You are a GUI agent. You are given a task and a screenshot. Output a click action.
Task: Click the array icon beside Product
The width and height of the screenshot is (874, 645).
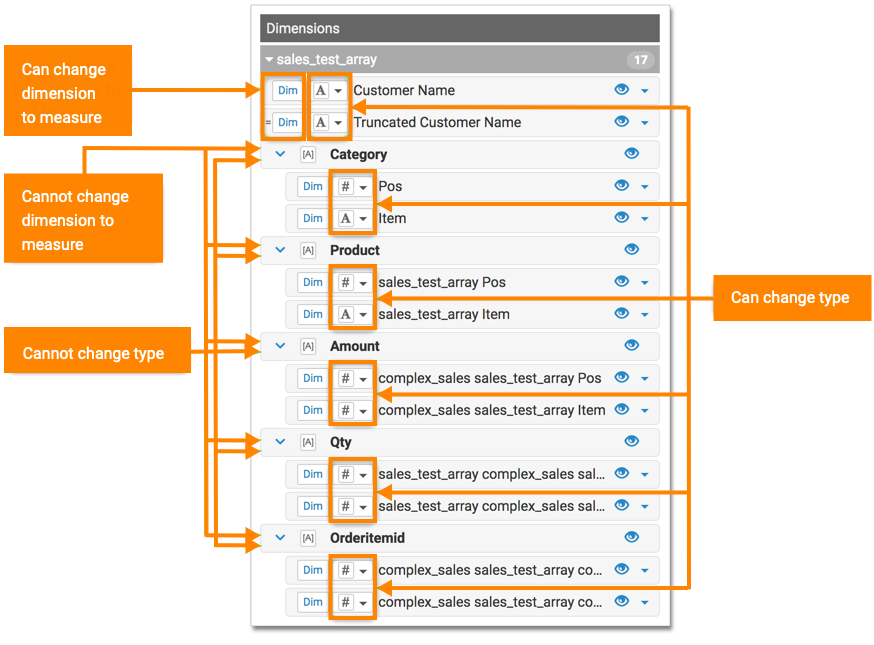coord(308,251)
